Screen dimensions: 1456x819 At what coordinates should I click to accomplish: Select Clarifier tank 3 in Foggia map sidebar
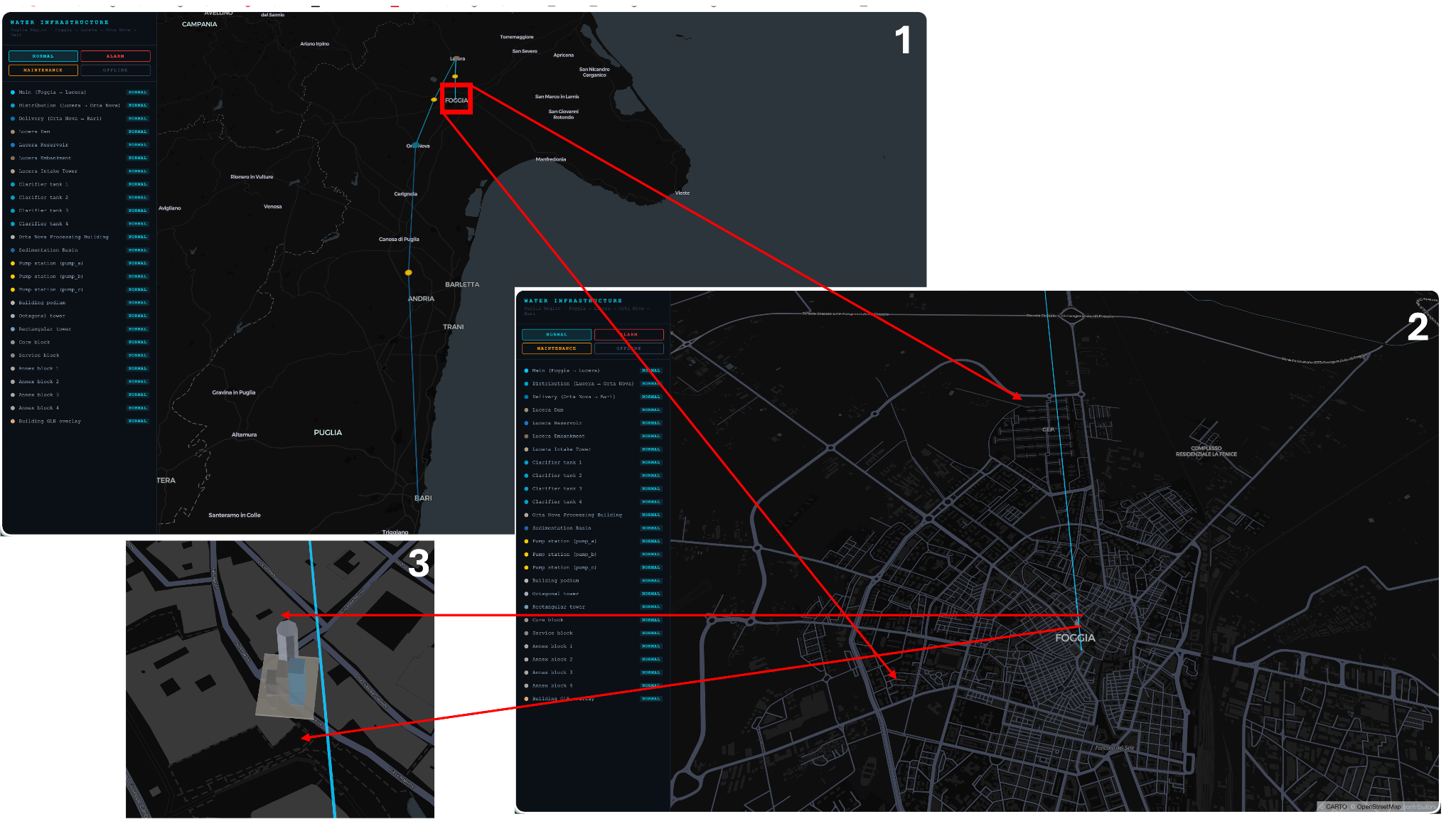592,488
